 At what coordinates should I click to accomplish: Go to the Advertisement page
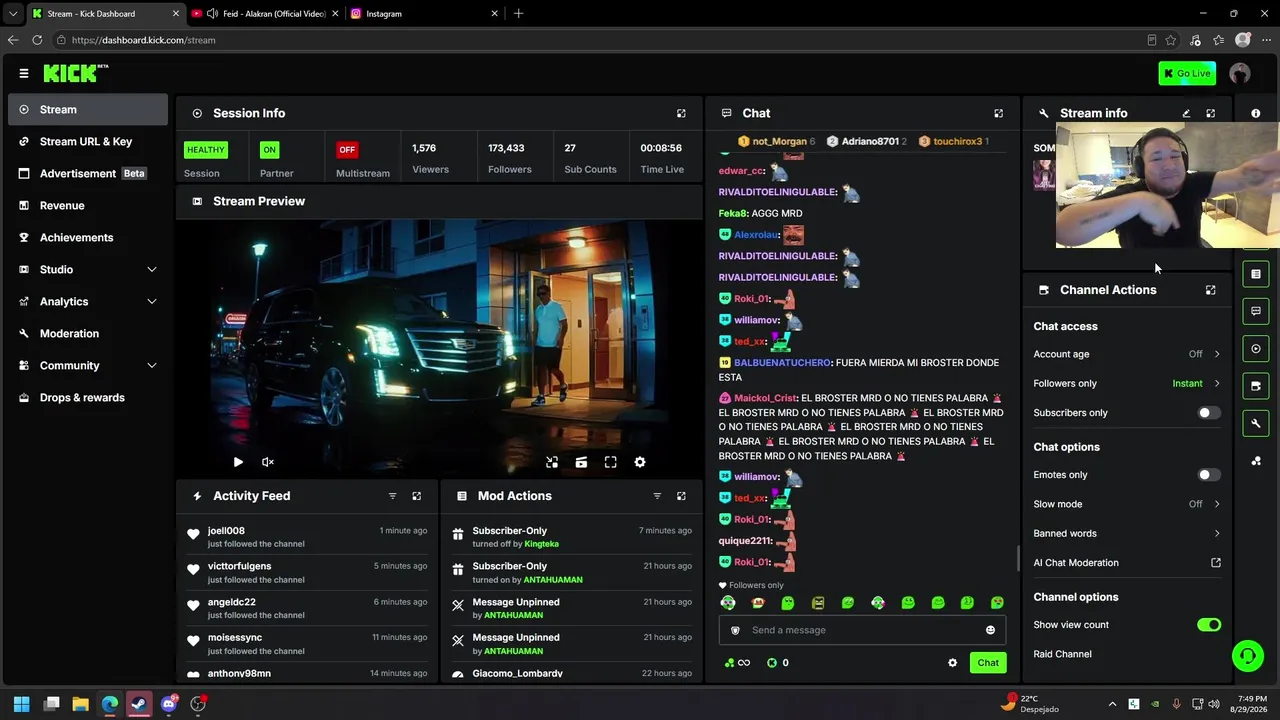click(88, 173)
